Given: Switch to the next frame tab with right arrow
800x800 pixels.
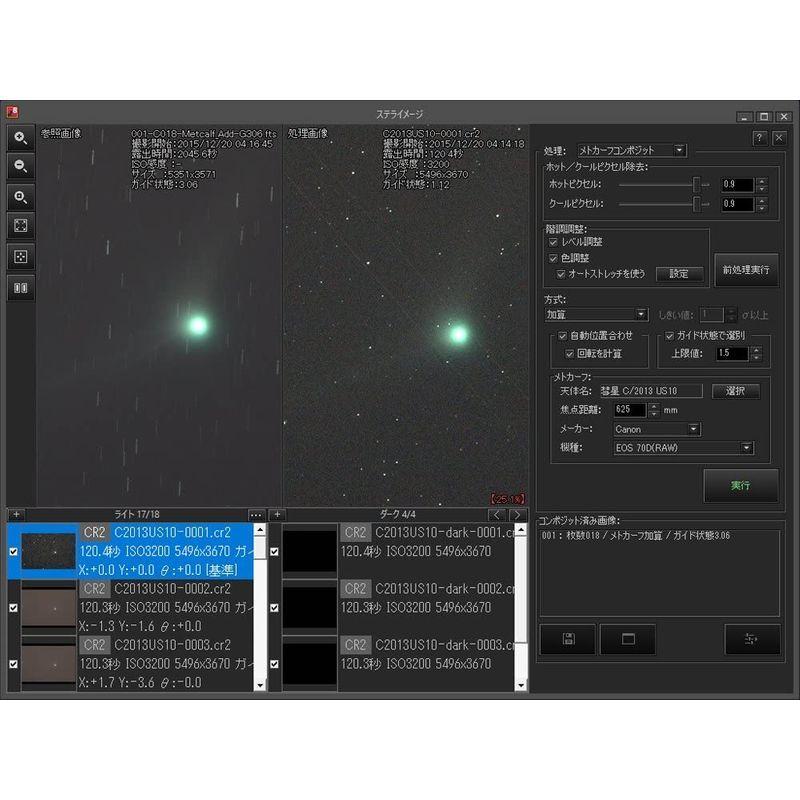Looking at the screenshot, I should coord(517,514).
